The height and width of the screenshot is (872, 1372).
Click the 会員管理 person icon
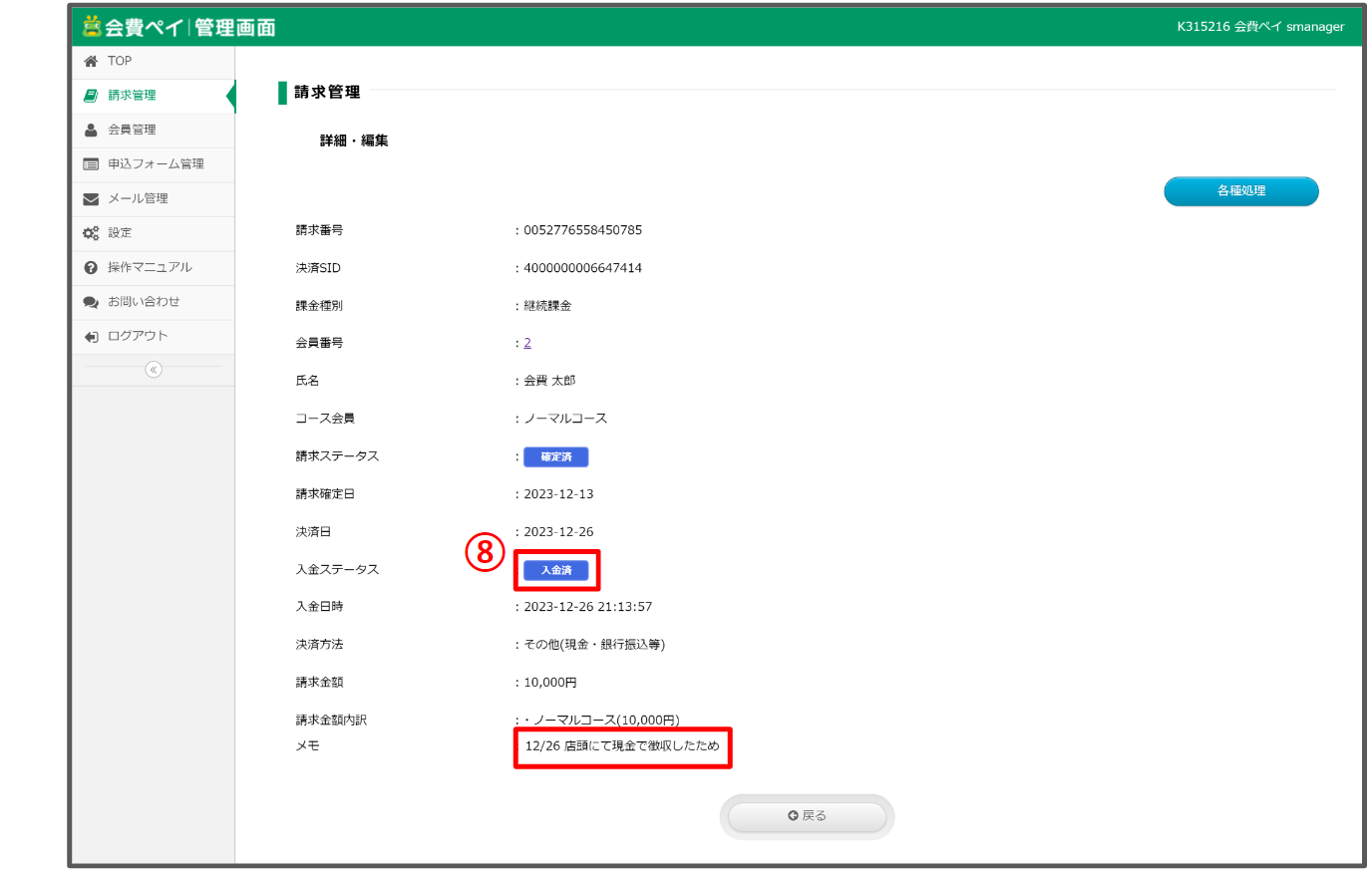click(x=91, y=131)
